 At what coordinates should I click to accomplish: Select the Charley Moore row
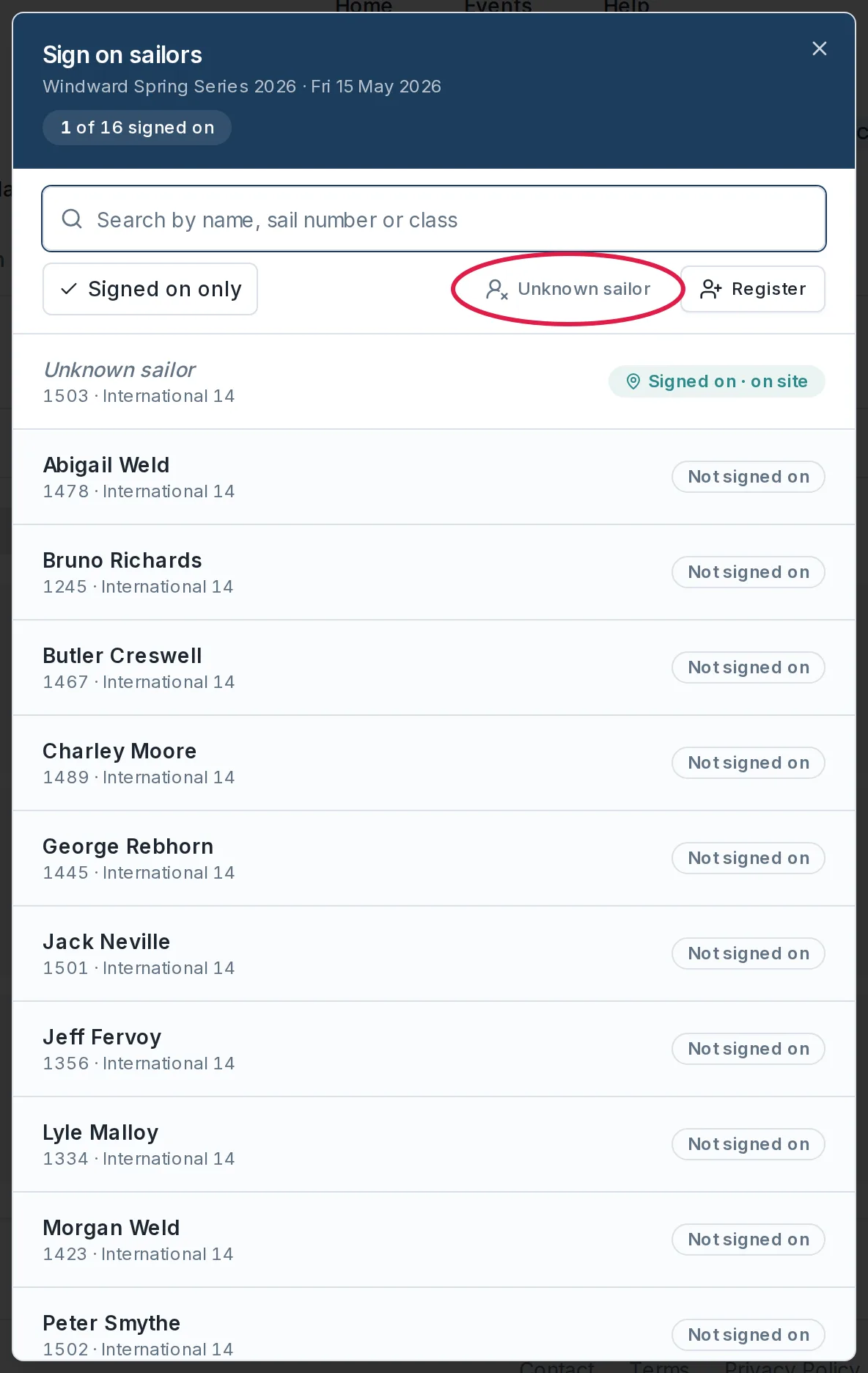point(434,763)
